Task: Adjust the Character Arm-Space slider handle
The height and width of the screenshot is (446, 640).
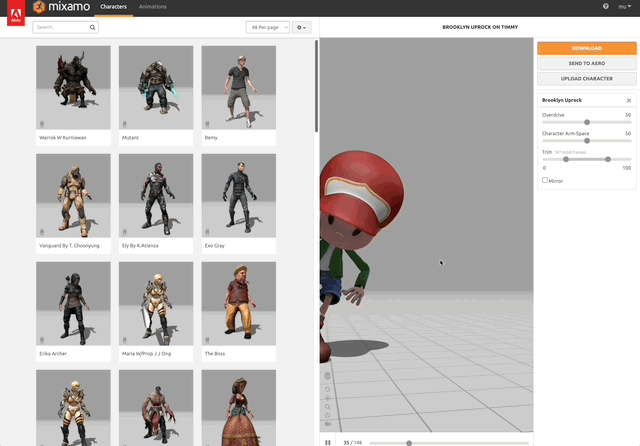Action: [587, 141]
